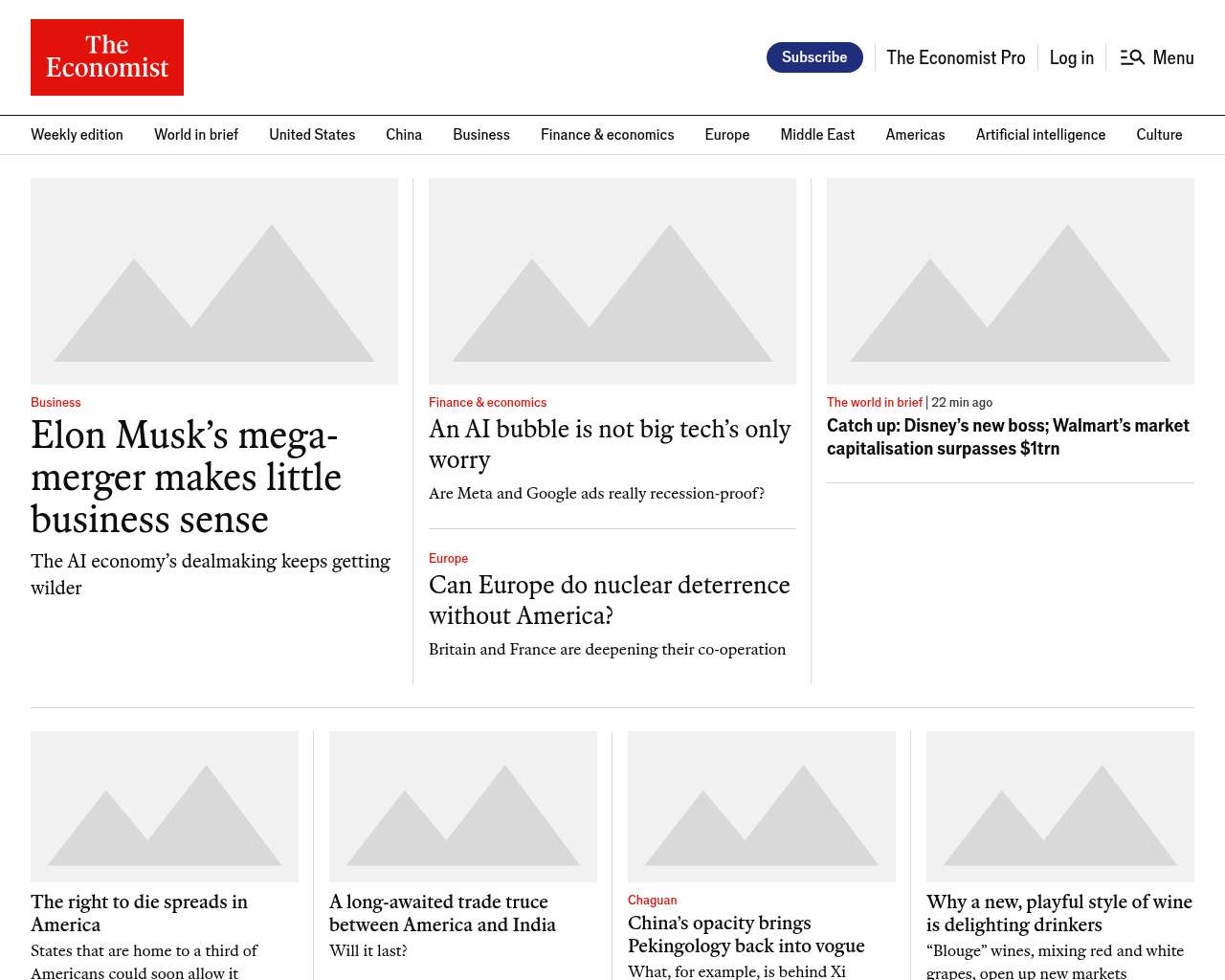Click 'Blouge wines' description text
The height and width of the screenshot is (980, 1225).
(x=1056, y=961)
